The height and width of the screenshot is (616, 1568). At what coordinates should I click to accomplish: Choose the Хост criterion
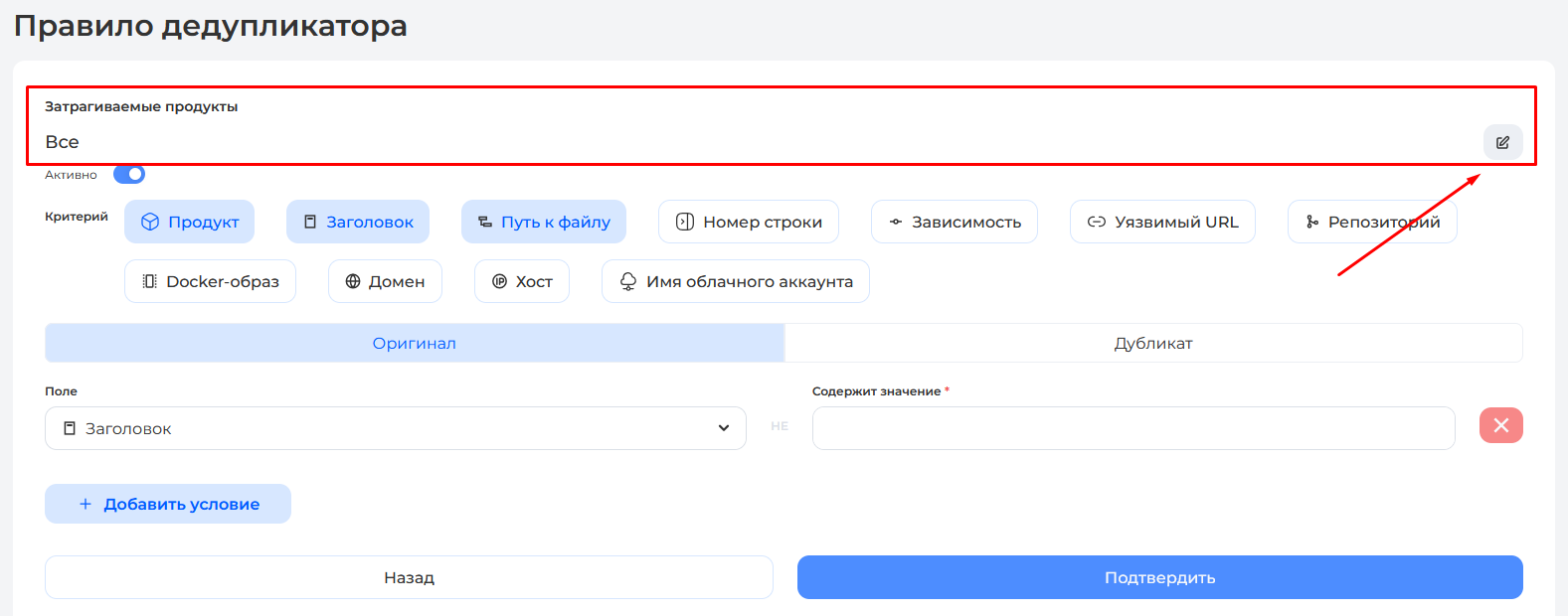click(x=521, y=281)
